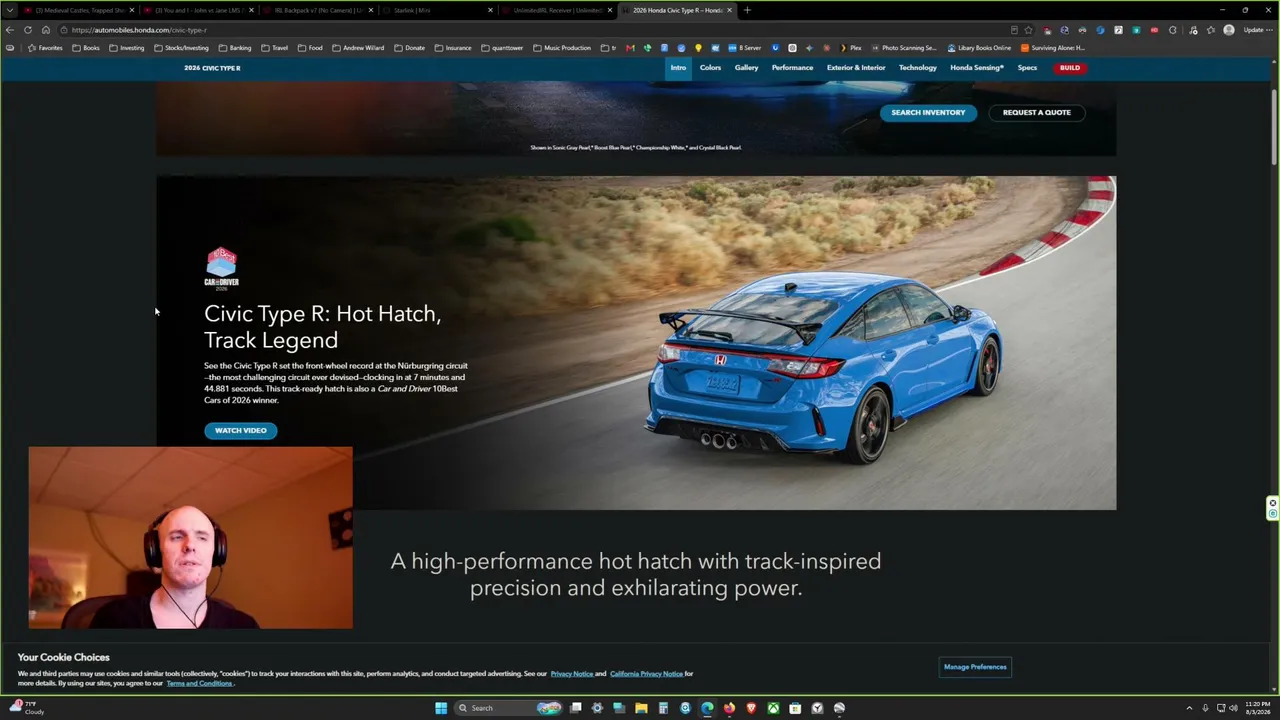The image size is (1280, 720).
Task: Click the page vertical scrollbar thumb
Action: (x=1273, y=128)
